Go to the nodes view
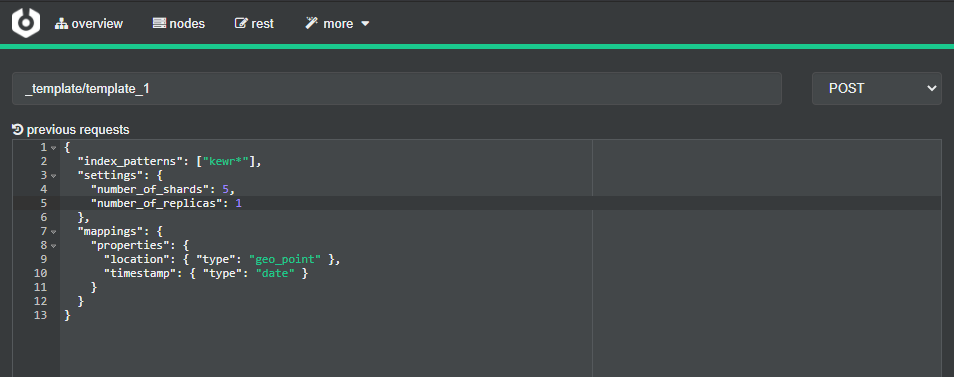Image resolution: width=954 pixels, height=377 pixels. pos(179,24)
